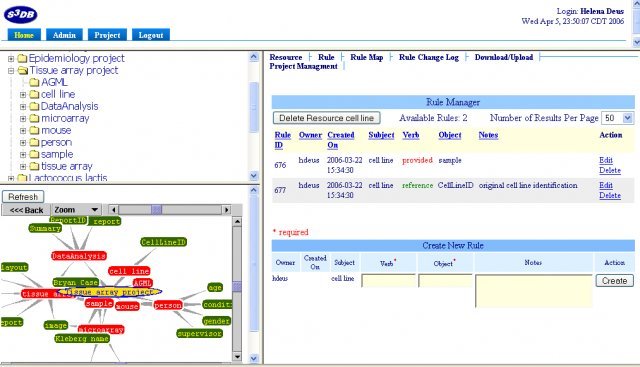Expand the mouse tree node

[x=23, y=131]
